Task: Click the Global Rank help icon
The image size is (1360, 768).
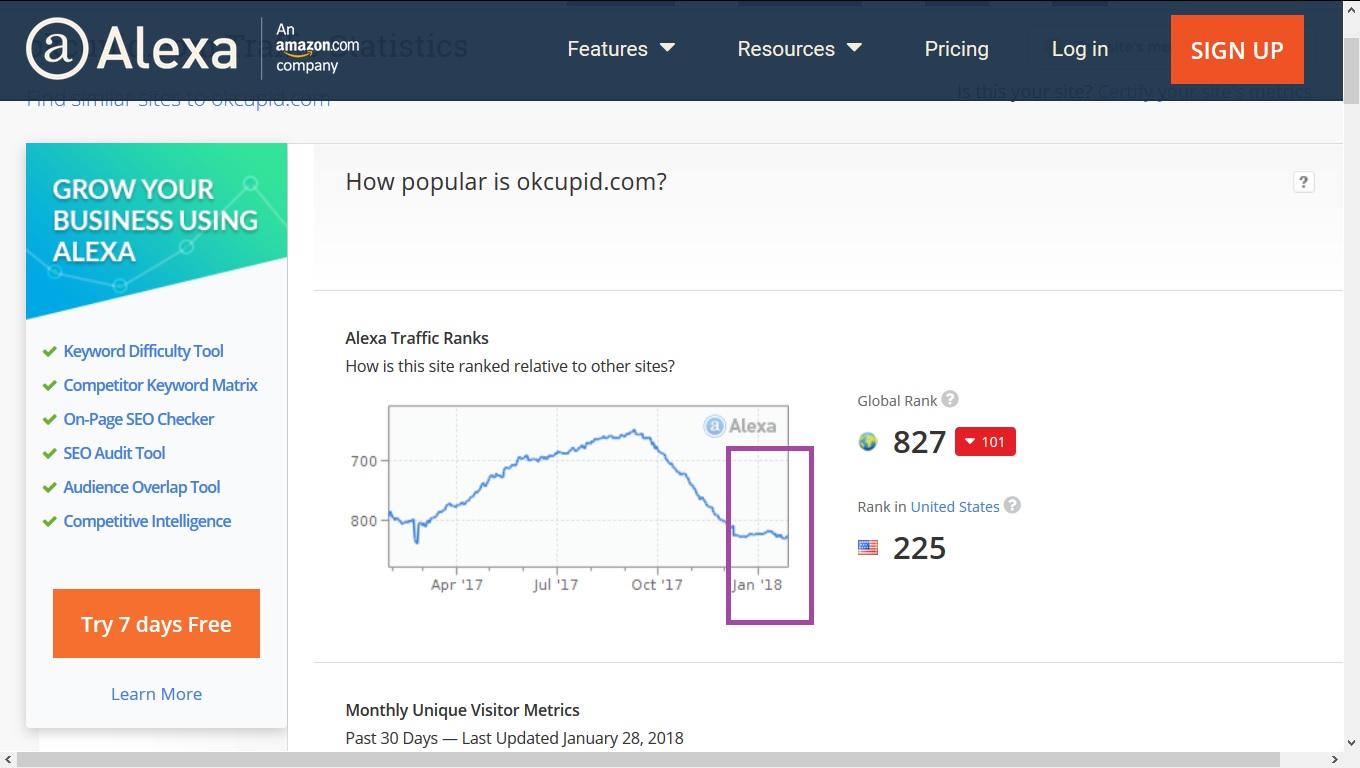Action: tap(950, 399)
